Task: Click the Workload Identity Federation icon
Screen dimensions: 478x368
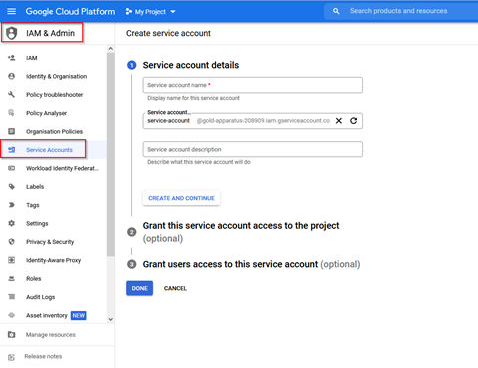Action: click(x=12, y=168)
